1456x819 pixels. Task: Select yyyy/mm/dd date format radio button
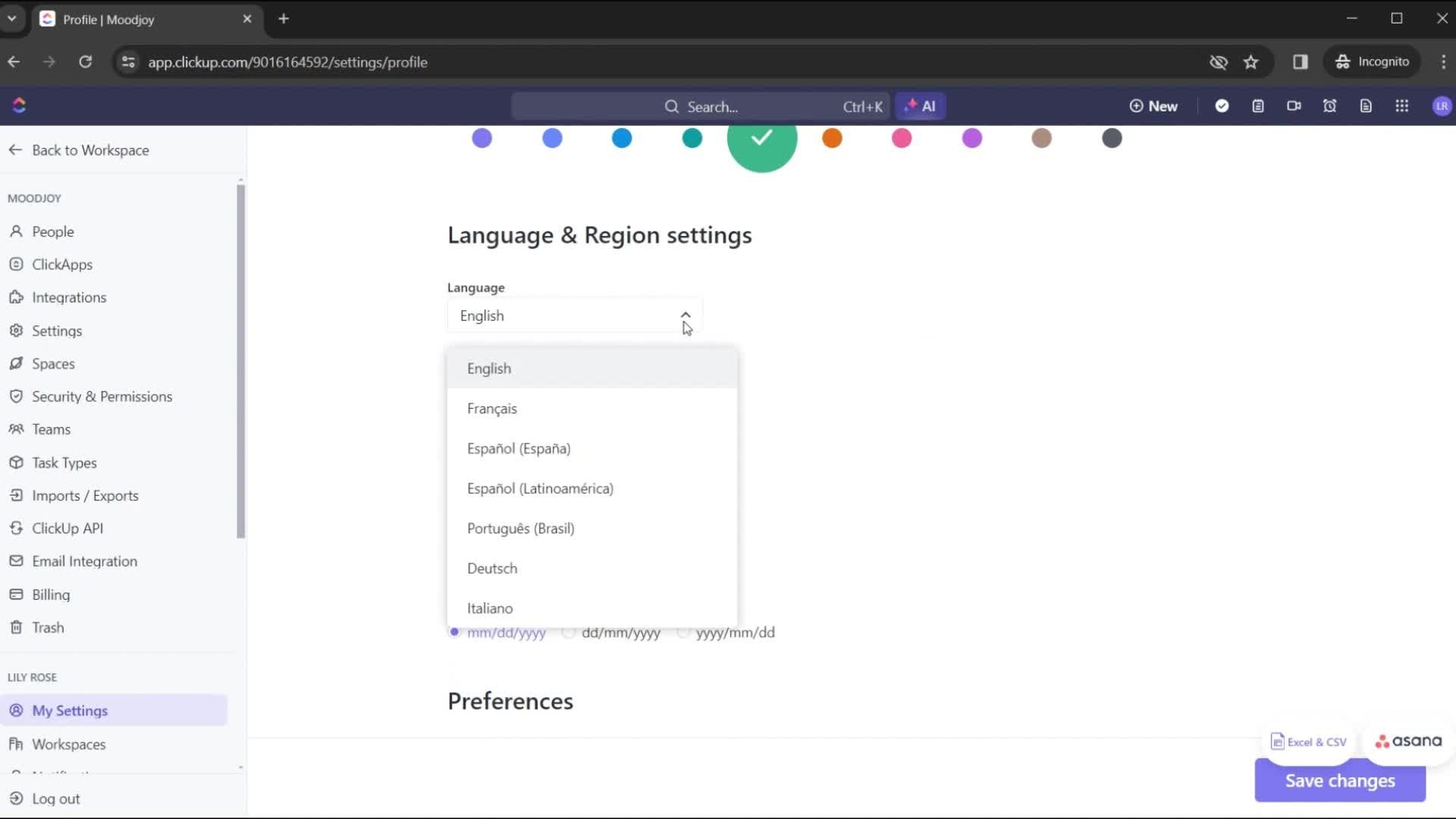pyautogui.click(x=683, y=632)
